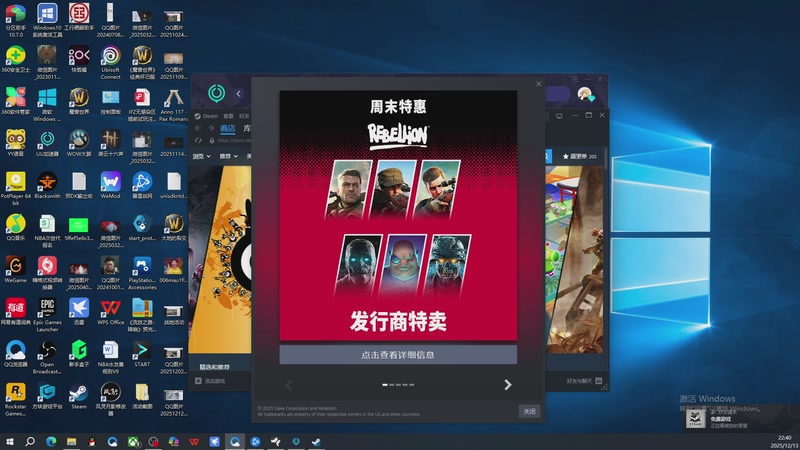Dismiss popup using top-right X
The height and width of the screenshot is (450, 800).
pos(538,84)
